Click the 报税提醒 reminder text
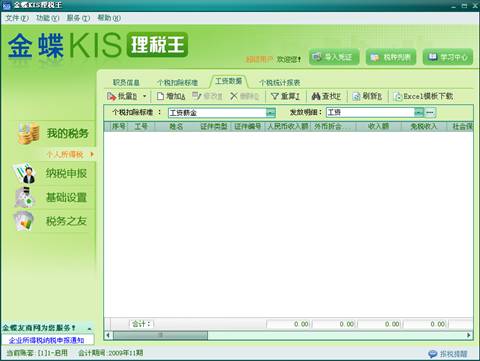Screen dimensions: 480x361 tap(454, 354)
